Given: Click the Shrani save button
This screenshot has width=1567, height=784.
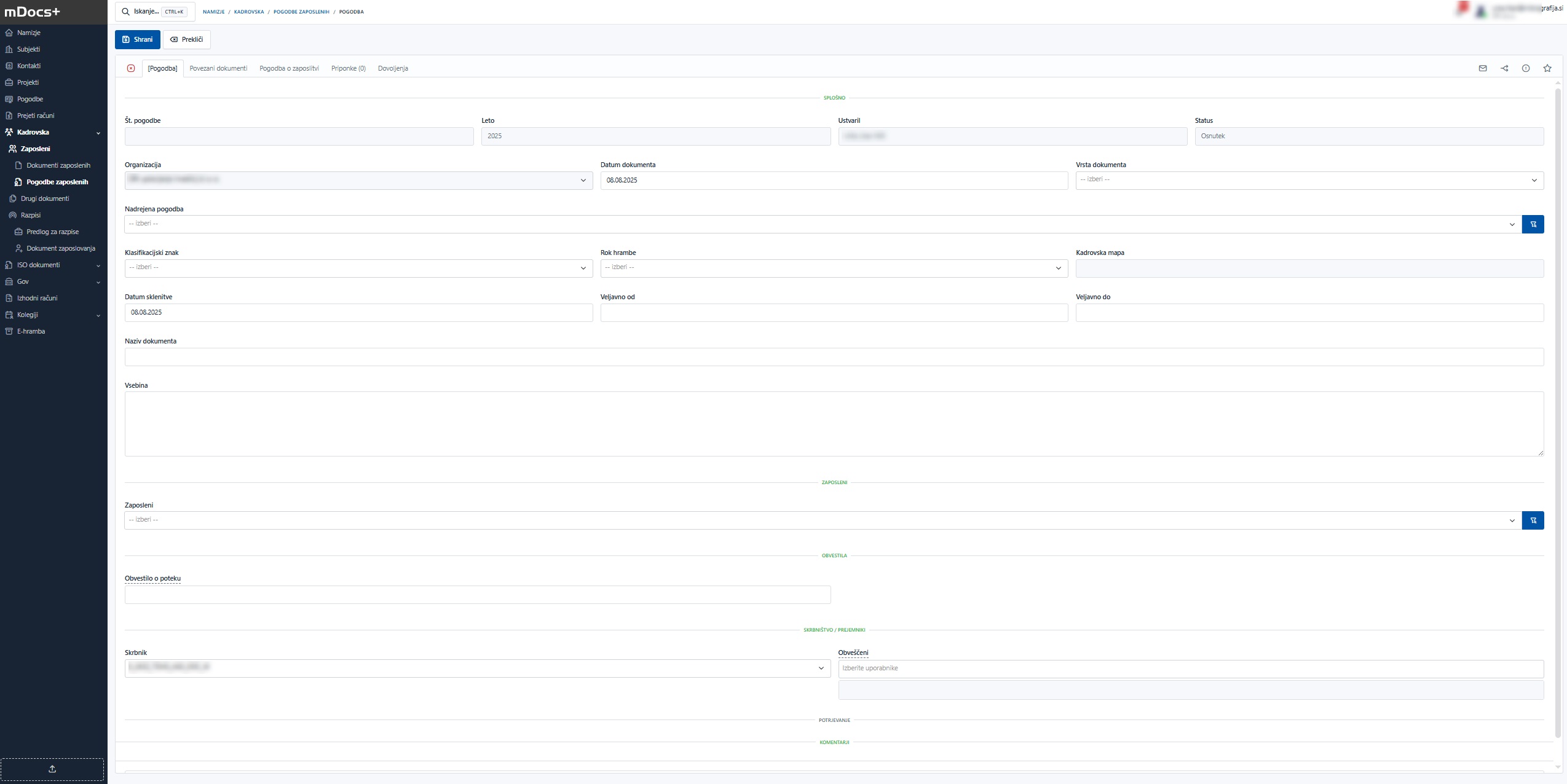Looking at the screenshot, I should (137, 39).
